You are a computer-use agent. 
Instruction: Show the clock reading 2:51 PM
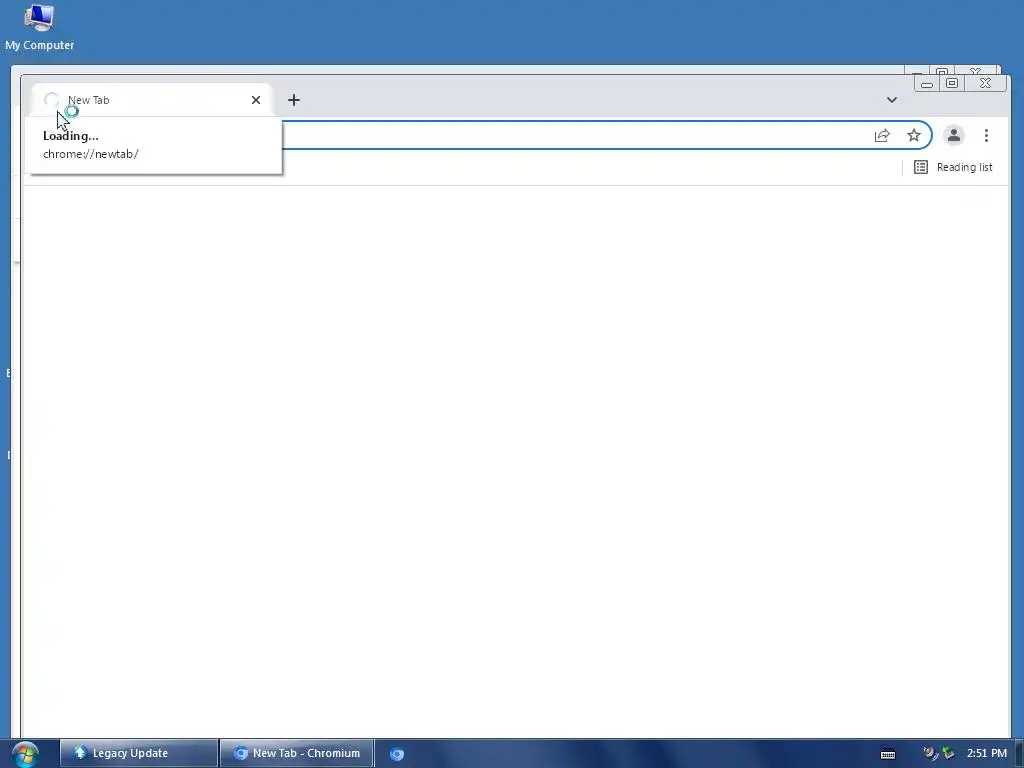pos(987,753)
